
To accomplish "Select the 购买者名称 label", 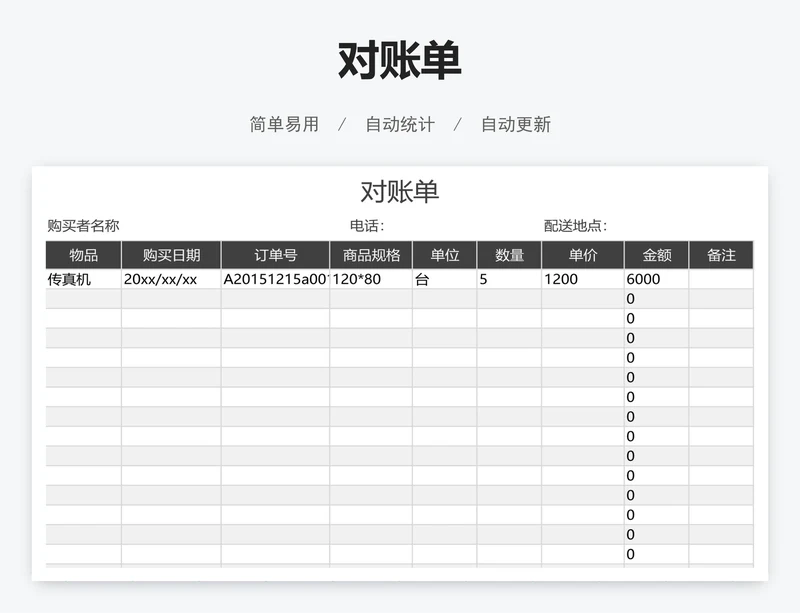I will coord(83,226).
